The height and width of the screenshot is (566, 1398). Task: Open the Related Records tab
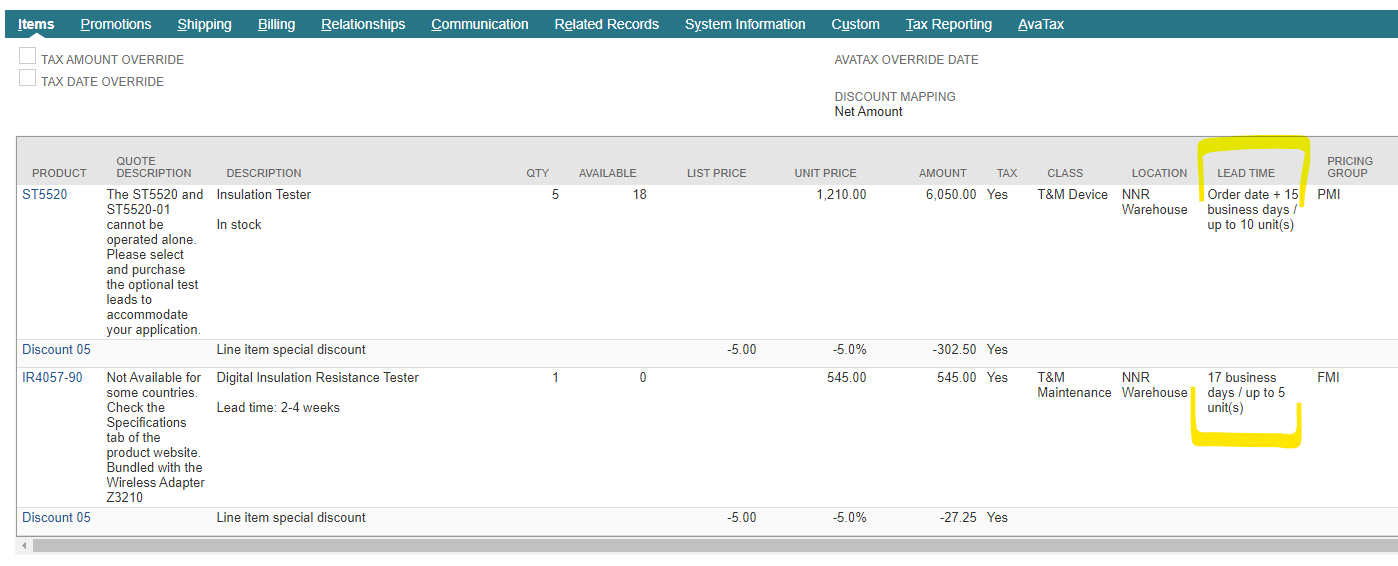[x=607, y=24]
